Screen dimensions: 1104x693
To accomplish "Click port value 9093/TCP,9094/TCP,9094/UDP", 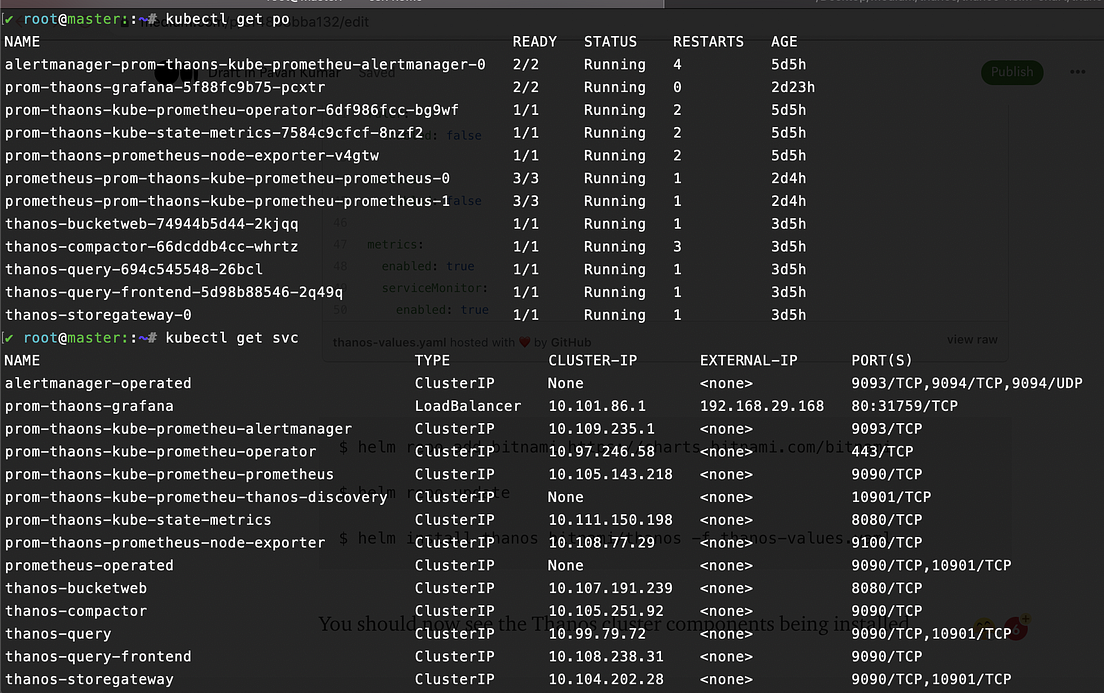I will (x=967, y=383).
